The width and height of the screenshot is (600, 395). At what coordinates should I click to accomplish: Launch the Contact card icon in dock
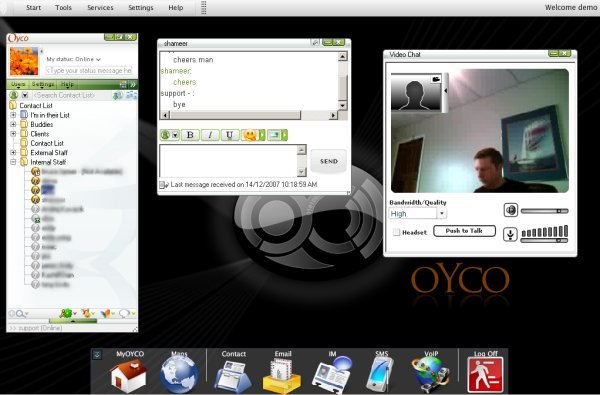pyautogui.click(x=233, y=377)
